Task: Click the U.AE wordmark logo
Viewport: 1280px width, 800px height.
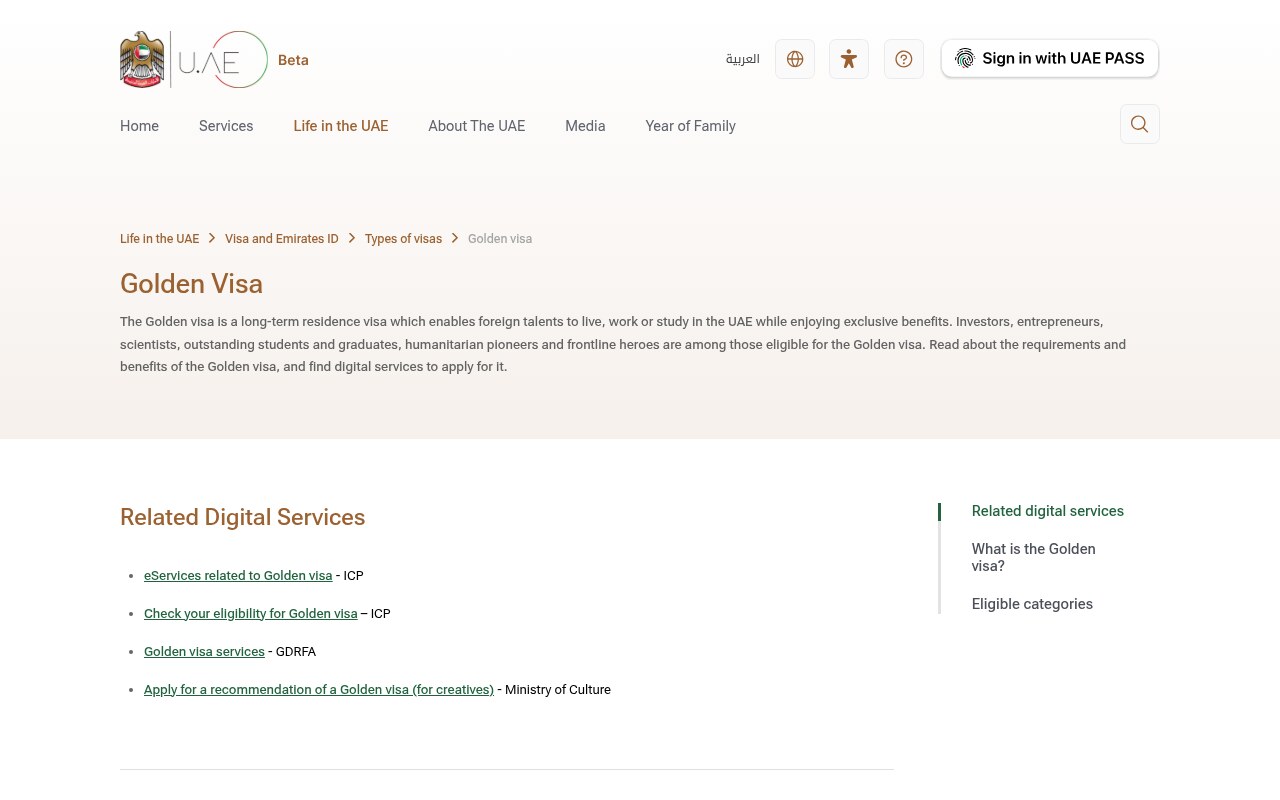Action: click(x=223, y=59)
